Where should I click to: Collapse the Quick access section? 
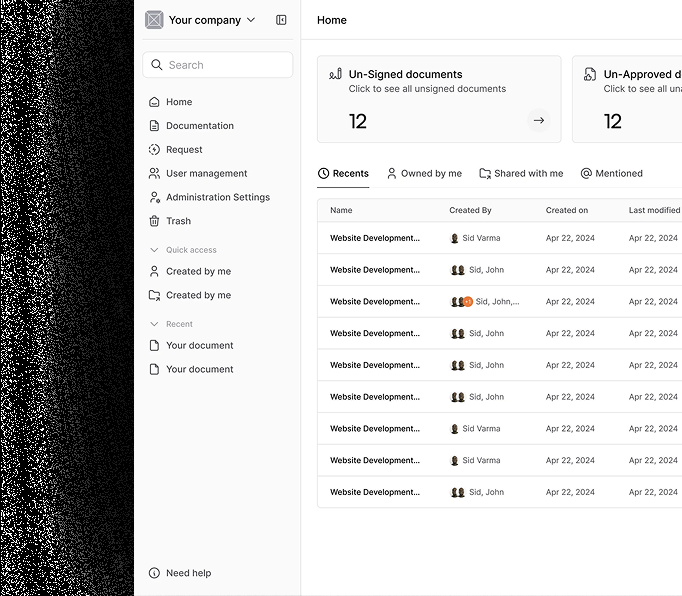154,250
